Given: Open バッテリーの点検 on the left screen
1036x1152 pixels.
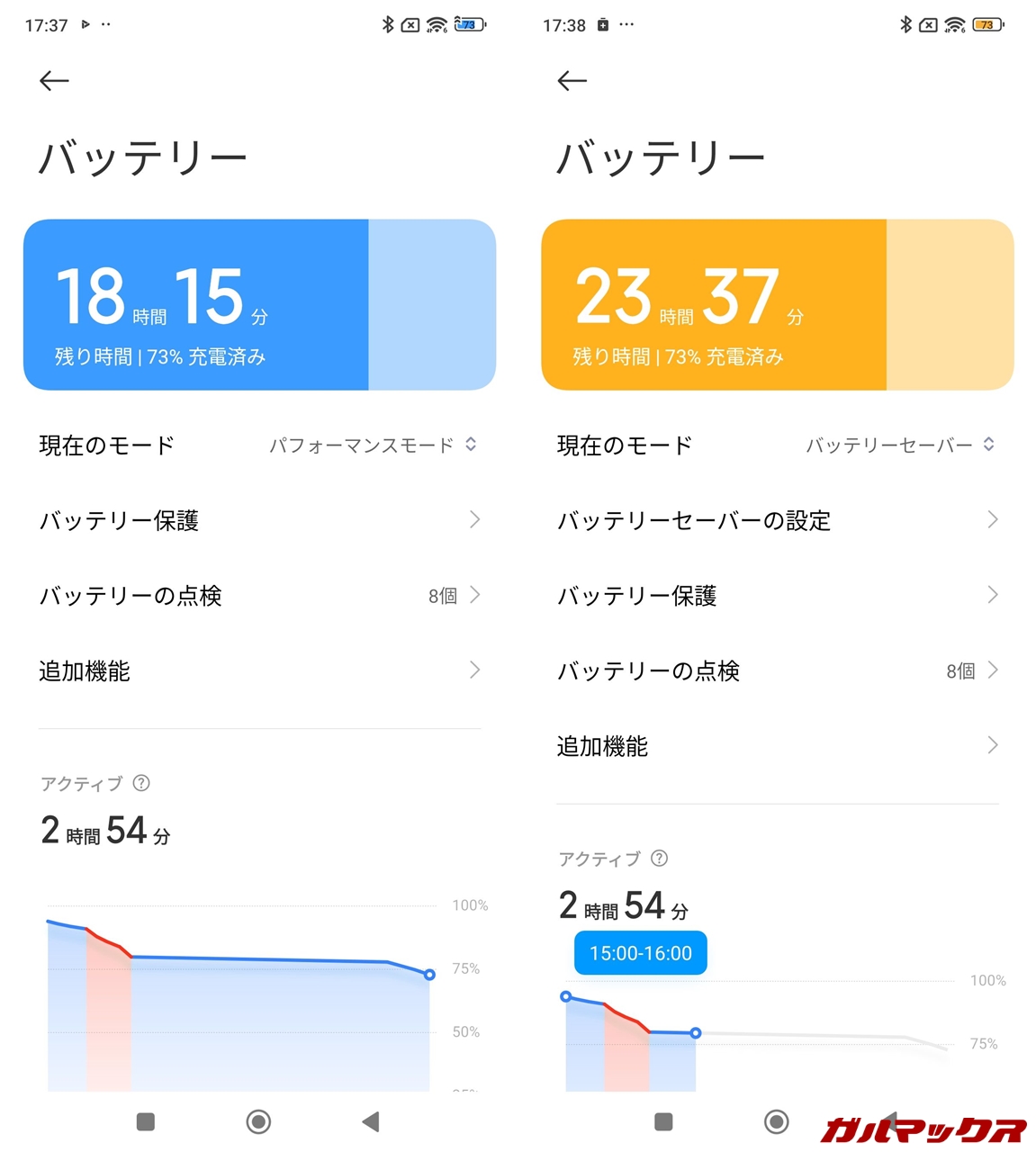Looking at the screenshot, I should (x=259, y=596).
